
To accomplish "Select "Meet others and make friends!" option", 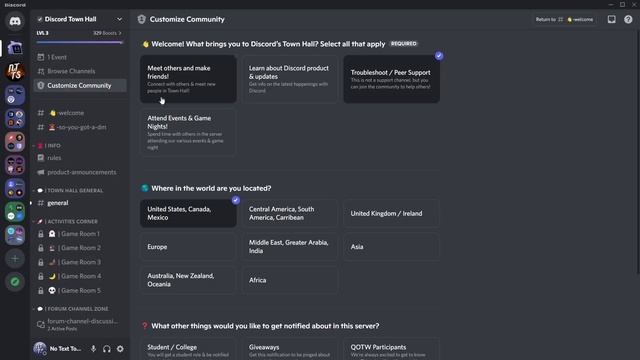I will point(188,79).
